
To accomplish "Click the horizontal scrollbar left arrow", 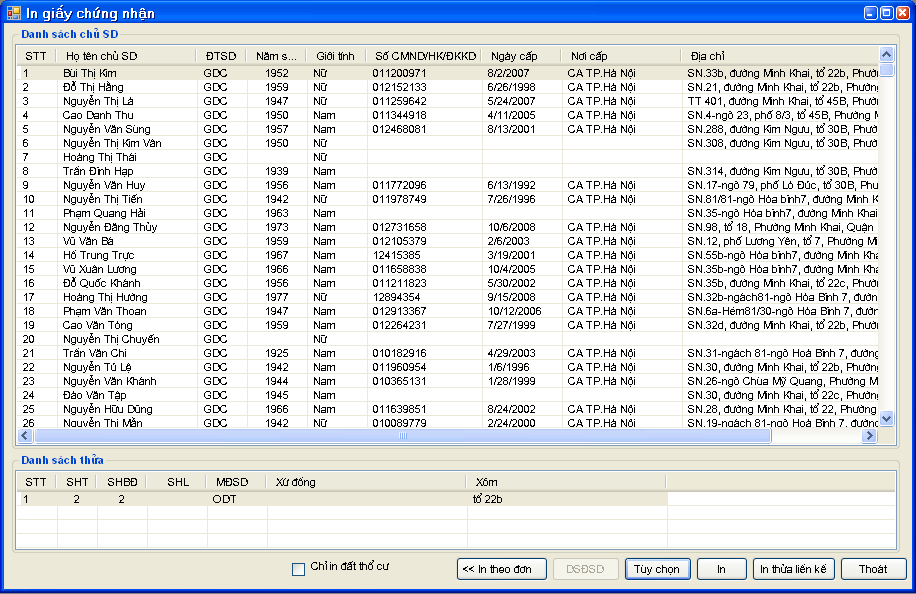I will tap(26, 436).
